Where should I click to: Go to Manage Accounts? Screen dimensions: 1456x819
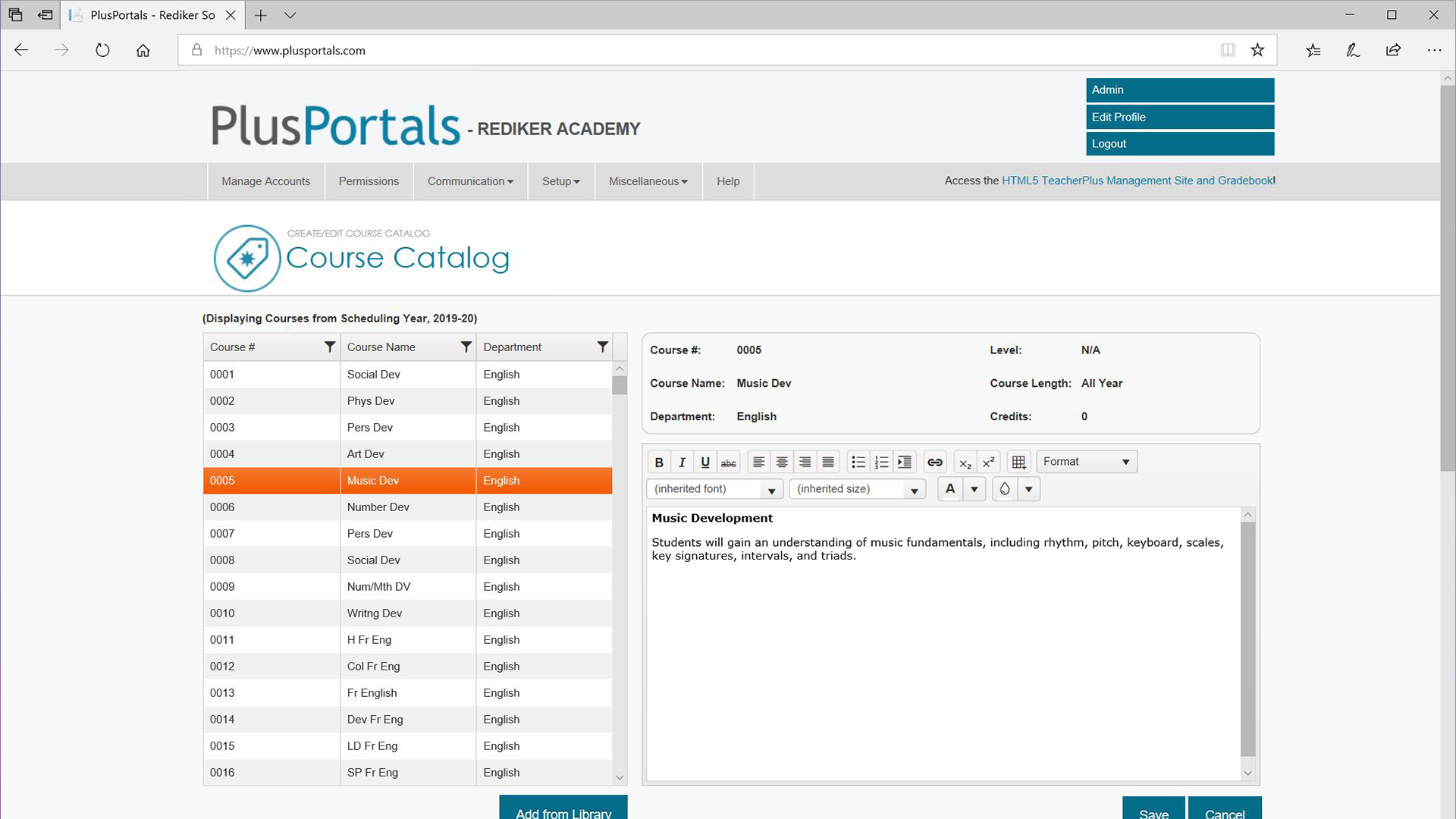(265, 181)
